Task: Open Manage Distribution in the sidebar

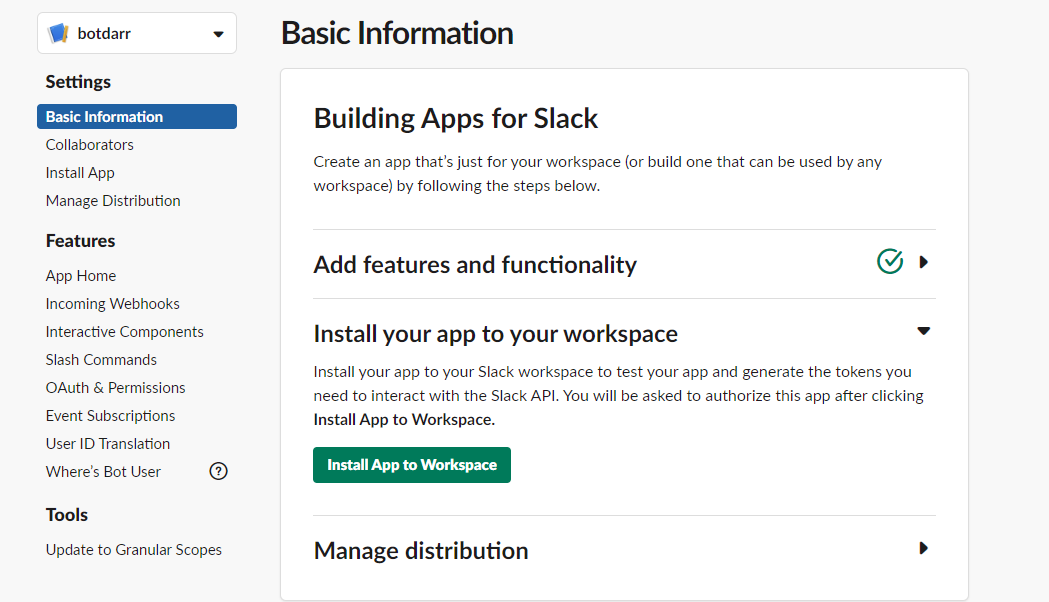Action: (x=113, y=201)
